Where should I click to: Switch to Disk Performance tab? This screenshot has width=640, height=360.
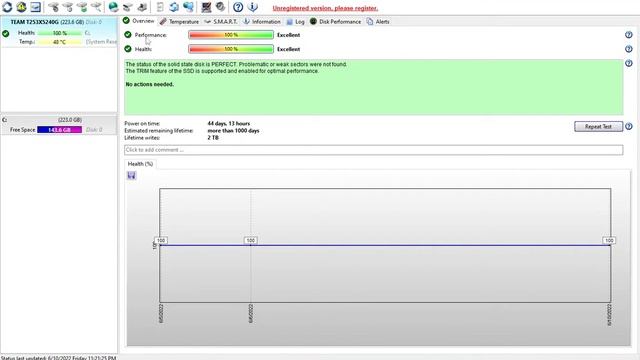336,22
